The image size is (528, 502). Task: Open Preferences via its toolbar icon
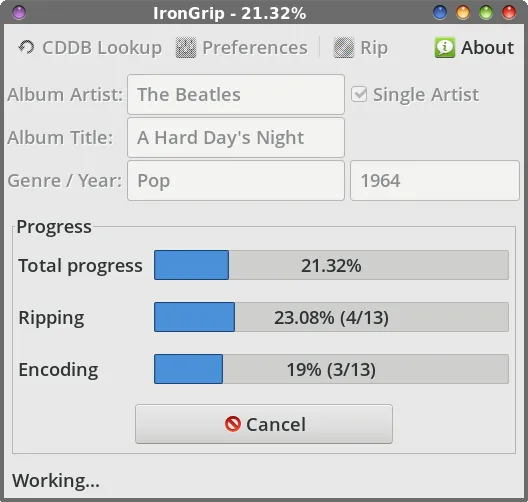(x=186, y=47)
